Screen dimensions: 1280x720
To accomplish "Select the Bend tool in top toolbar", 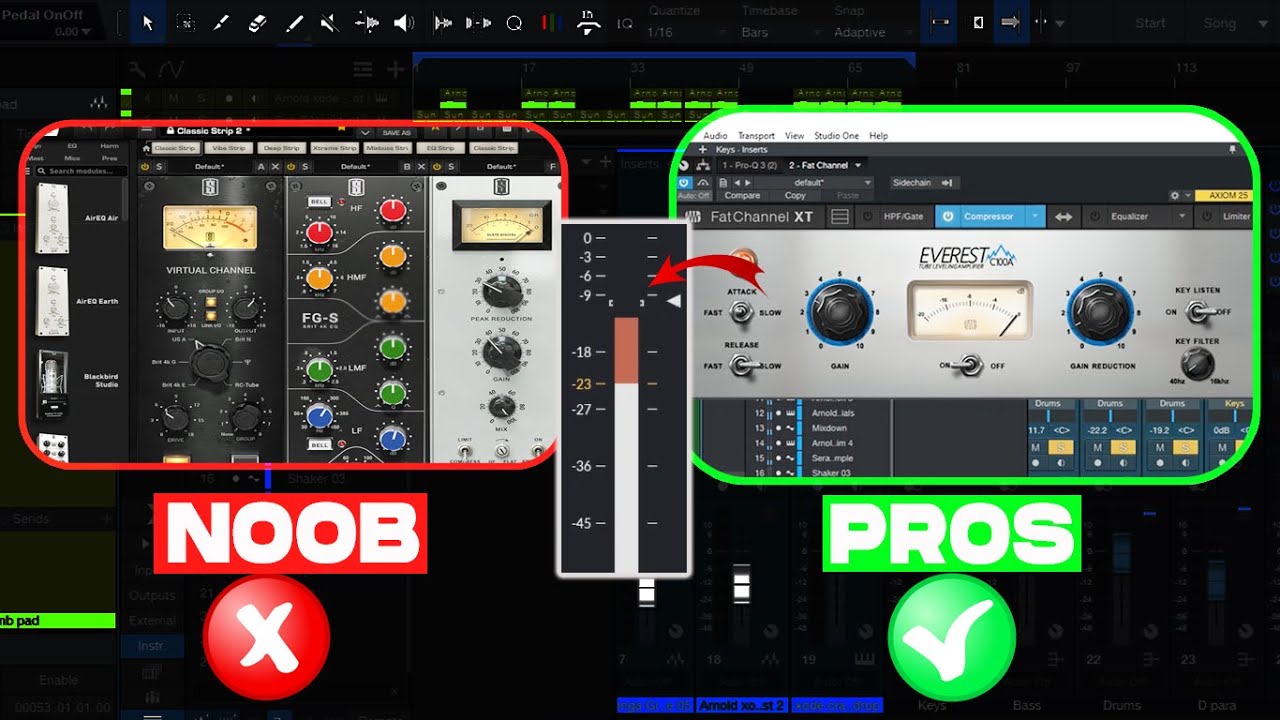I will (x=367, y=23).
